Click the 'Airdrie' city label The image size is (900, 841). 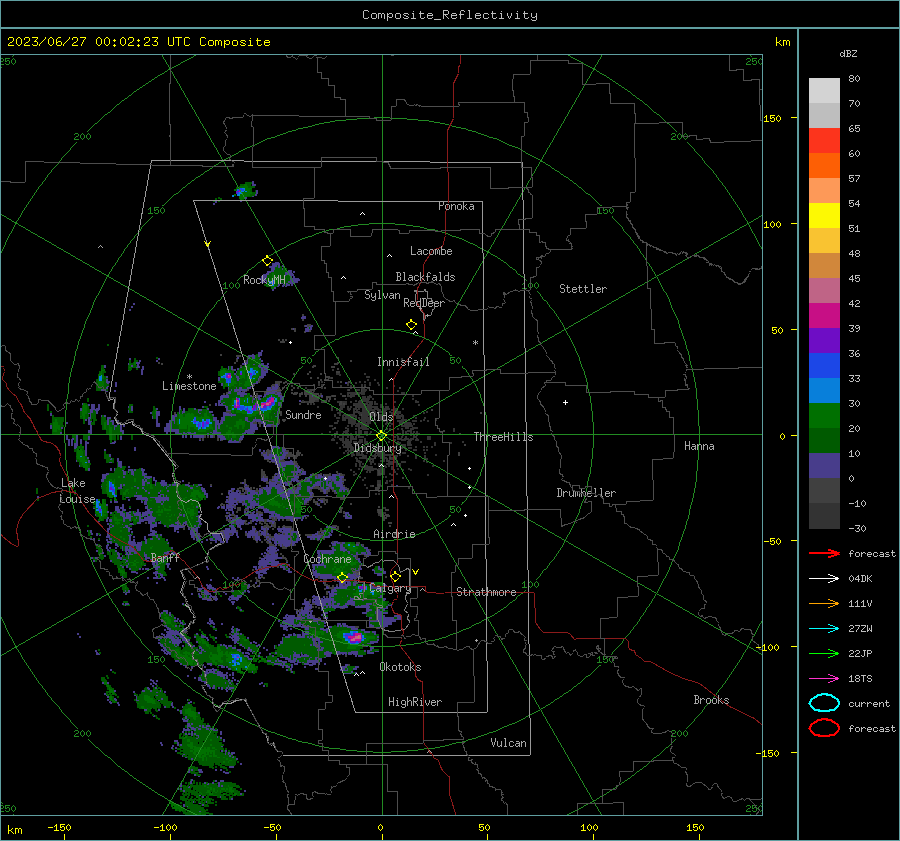[x=394, y=534]
